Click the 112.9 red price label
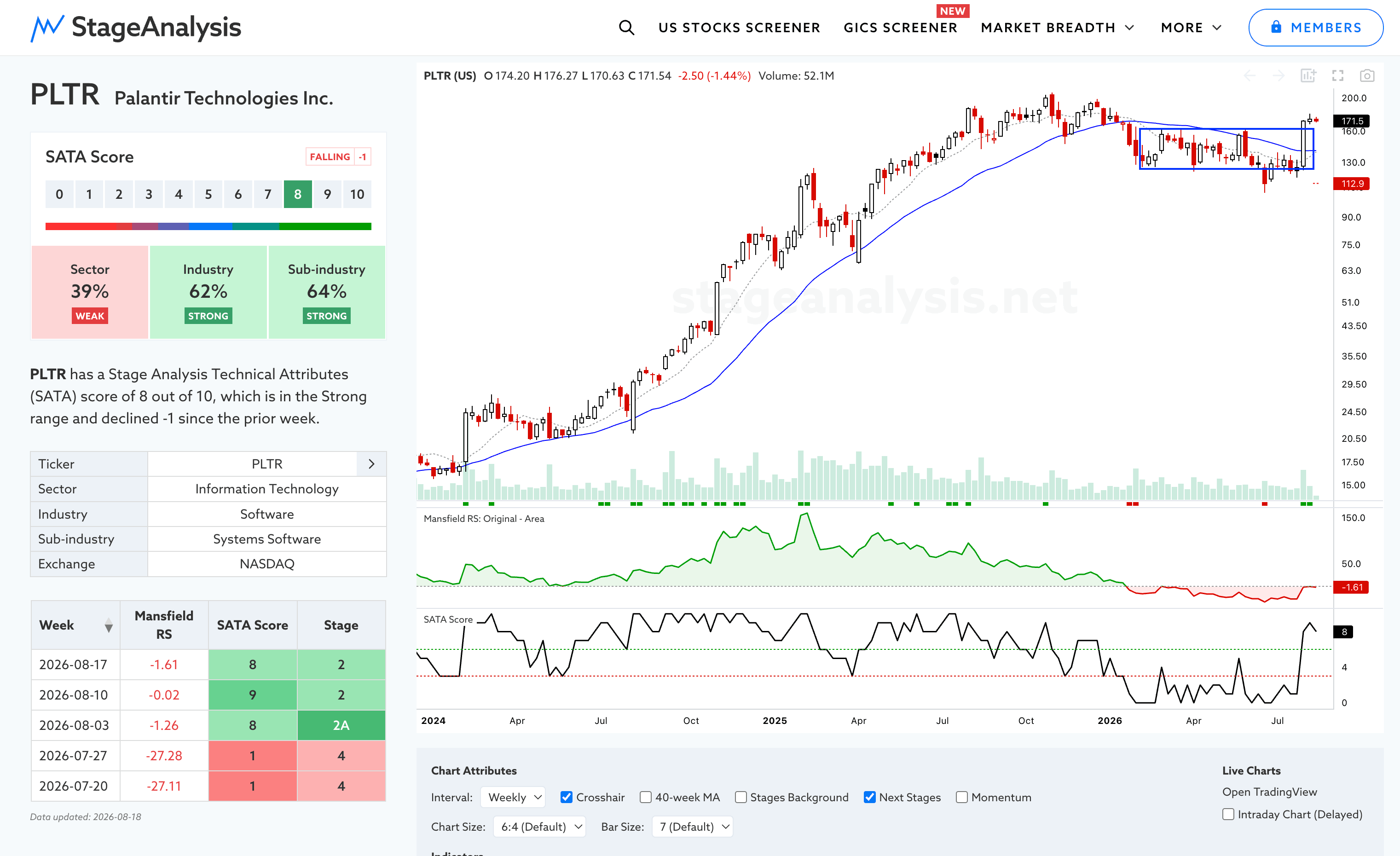The height and width of the screenshot is (856, 1400). click(1352, 184)
